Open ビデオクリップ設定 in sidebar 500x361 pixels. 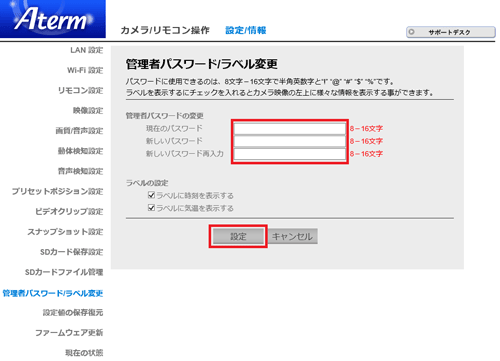pos(69,211)
